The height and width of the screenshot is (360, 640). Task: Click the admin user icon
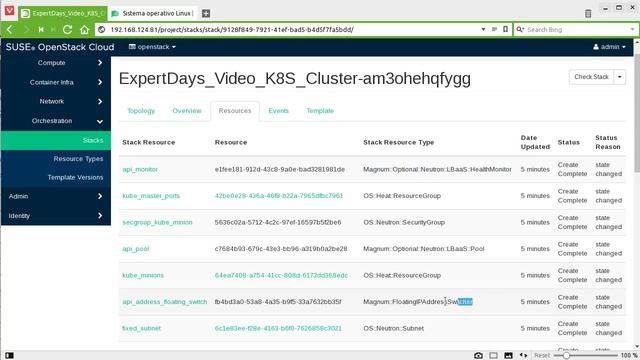596,47
